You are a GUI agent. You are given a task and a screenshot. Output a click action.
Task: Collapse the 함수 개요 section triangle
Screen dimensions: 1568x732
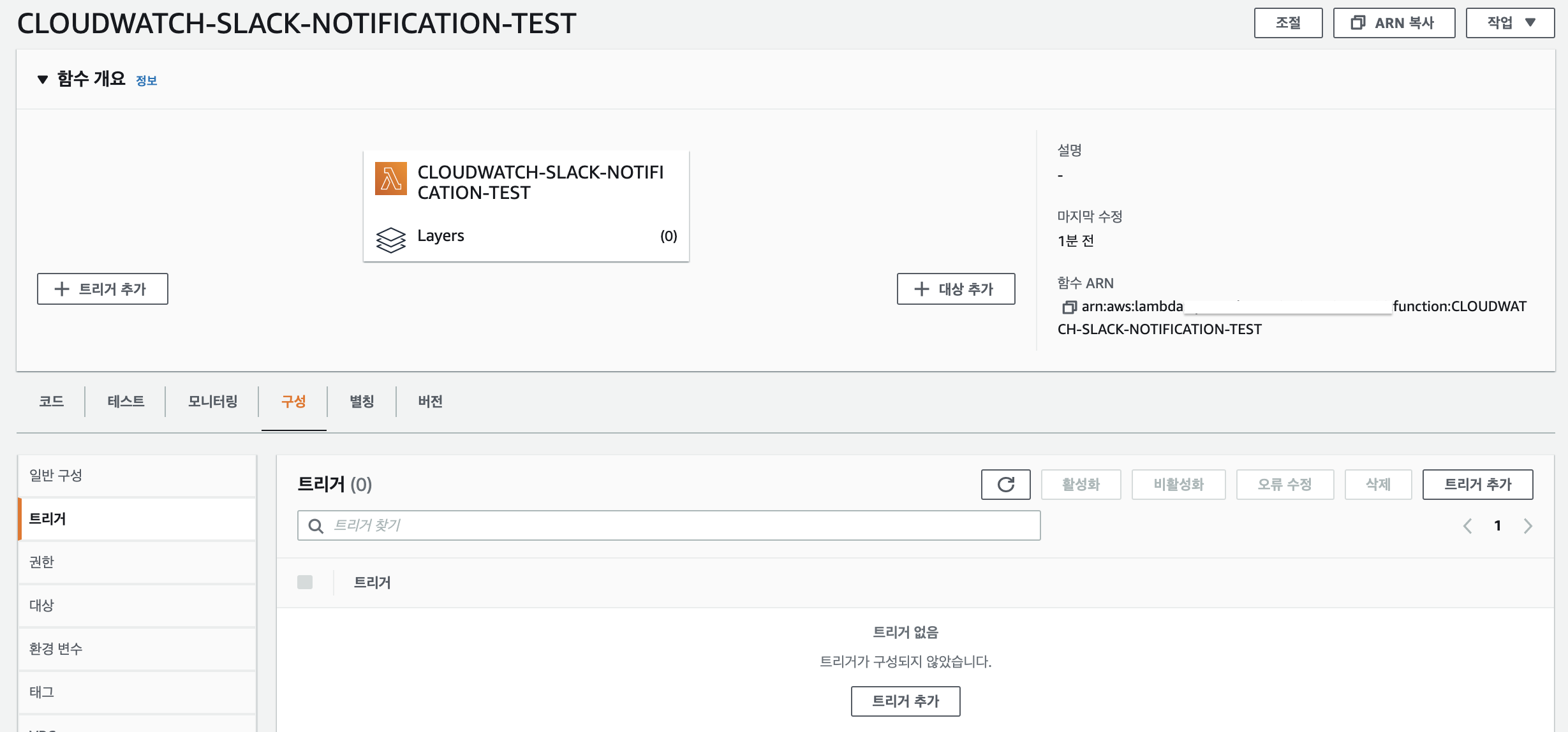(x=43, y=80)
